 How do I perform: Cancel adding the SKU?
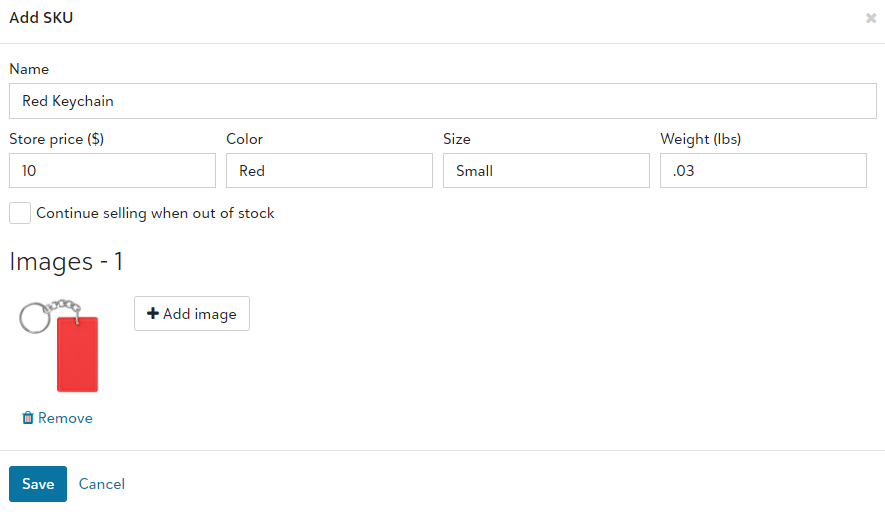tap(102, 484)
